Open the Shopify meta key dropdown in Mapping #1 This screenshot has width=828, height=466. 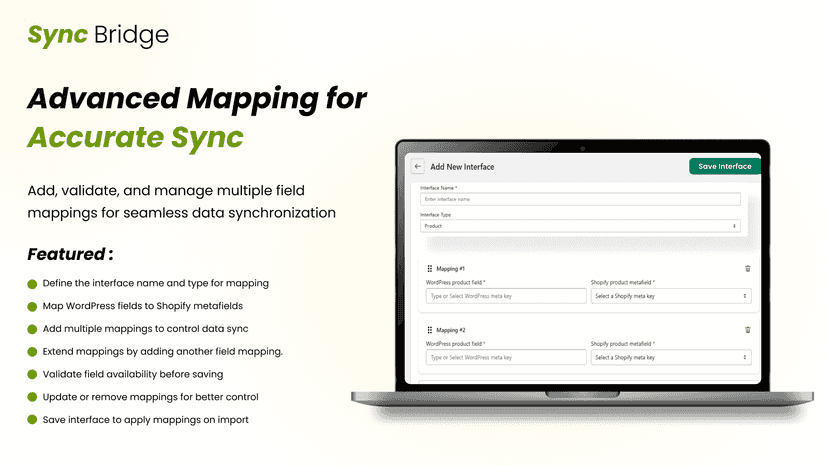point(671,296)
